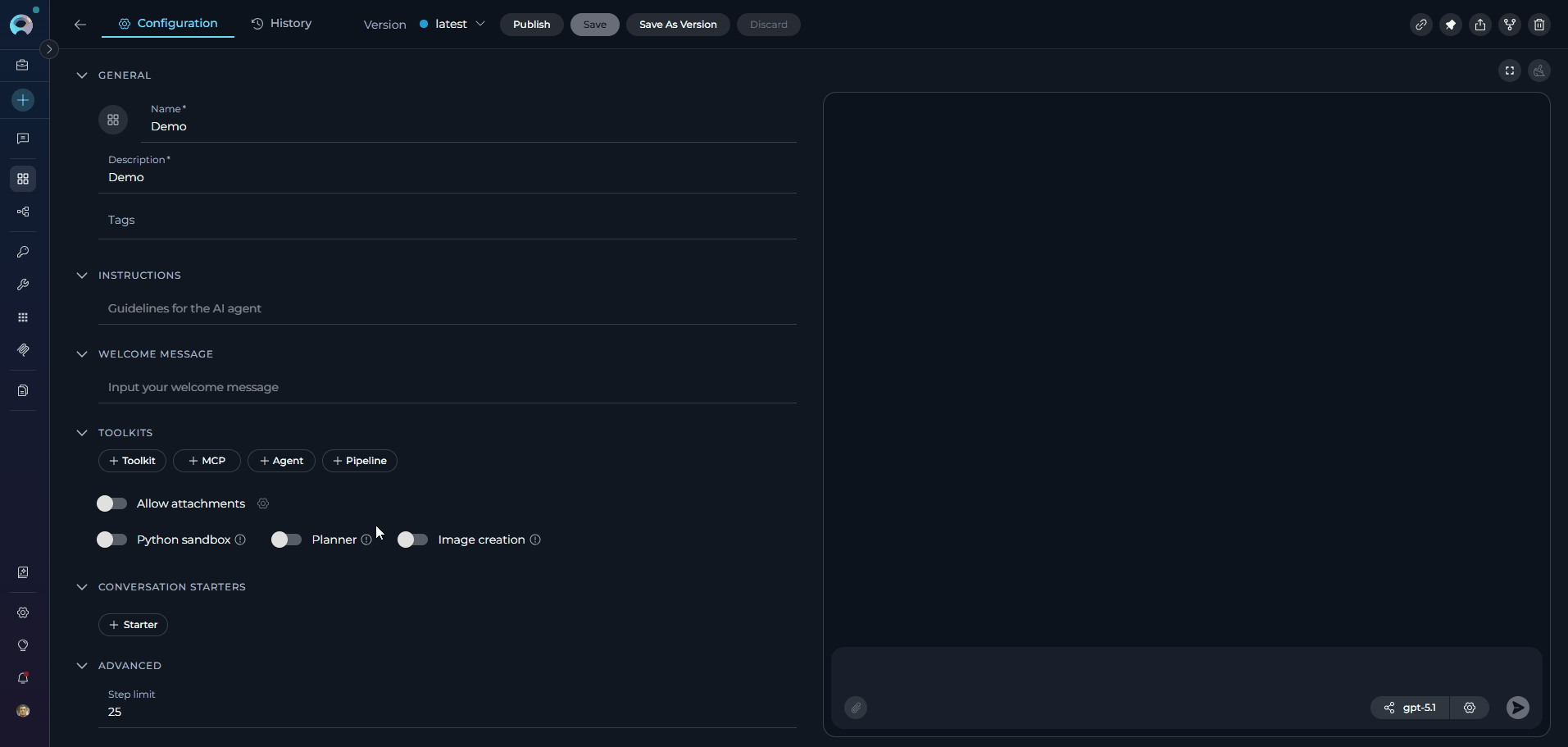Viewport: 1568px width, 747px height.
Task: Open the latest version dropdown
Action: 452,25
